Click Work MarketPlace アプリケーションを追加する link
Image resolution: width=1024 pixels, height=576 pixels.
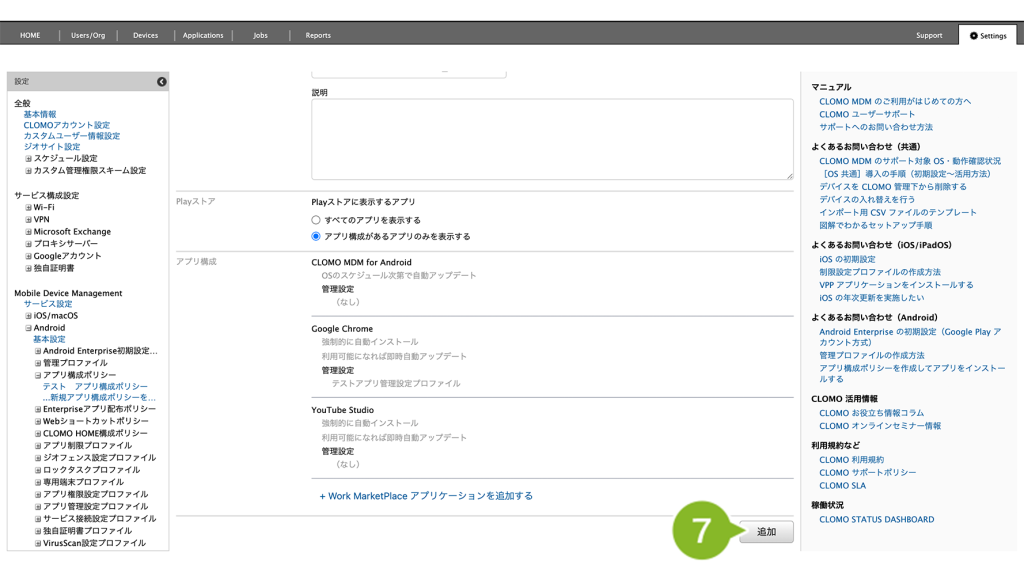(x=426, y=496)
